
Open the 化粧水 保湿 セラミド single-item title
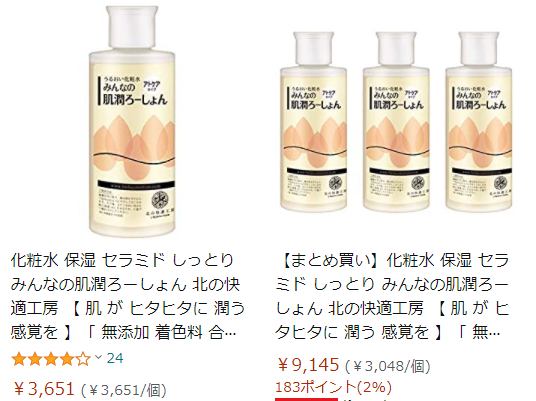coord(127,296)
